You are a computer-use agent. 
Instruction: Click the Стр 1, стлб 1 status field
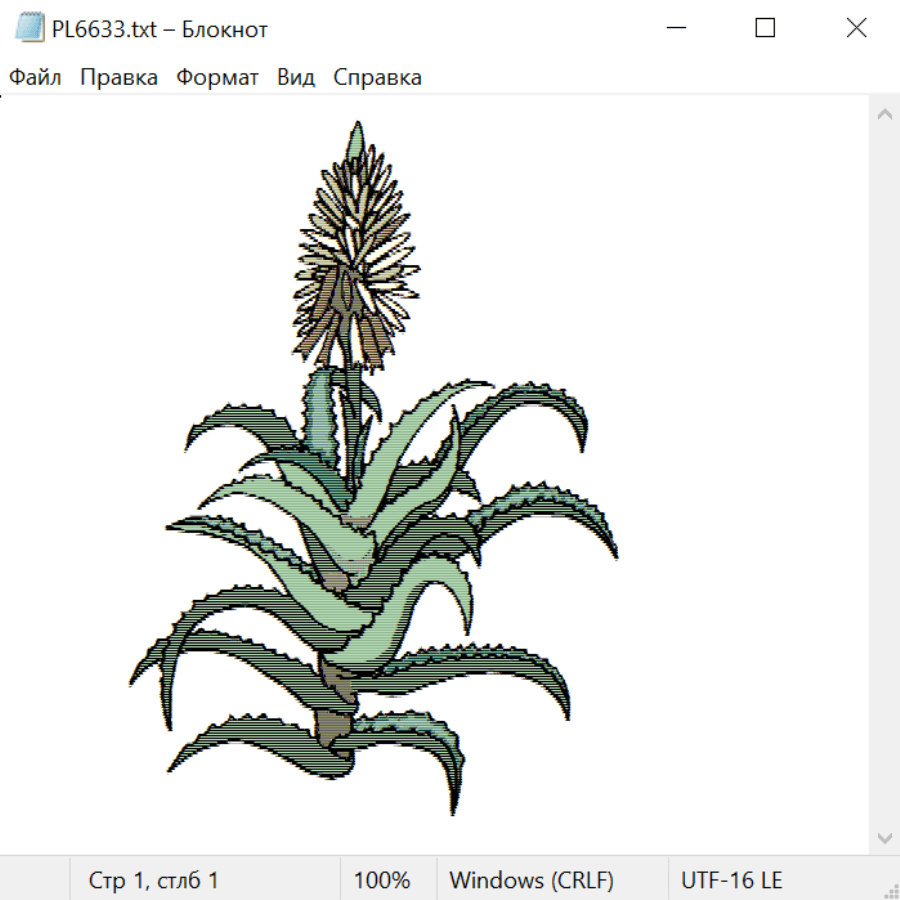153,880
